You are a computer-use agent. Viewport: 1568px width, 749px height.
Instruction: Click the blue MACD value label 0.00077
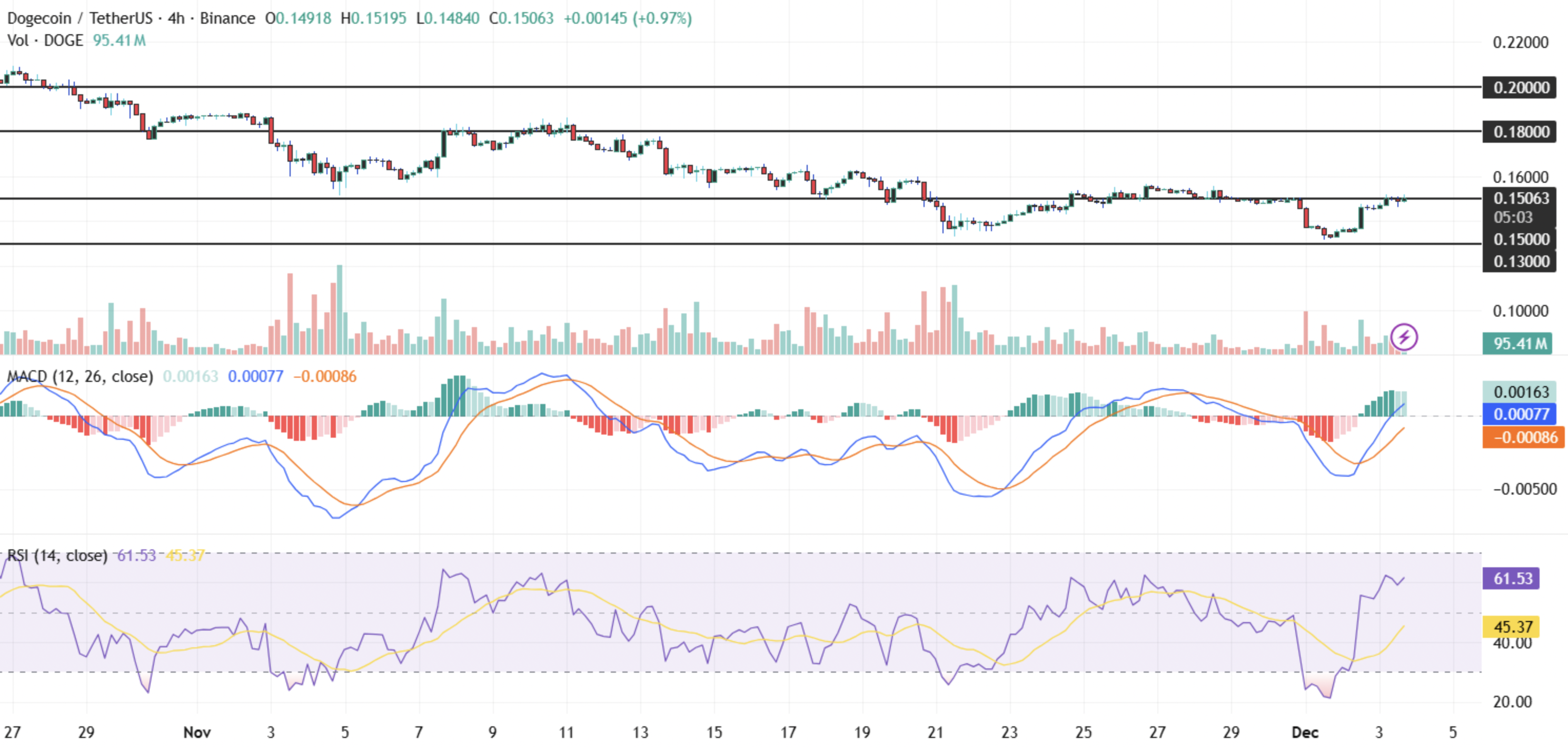point(1520,415)
